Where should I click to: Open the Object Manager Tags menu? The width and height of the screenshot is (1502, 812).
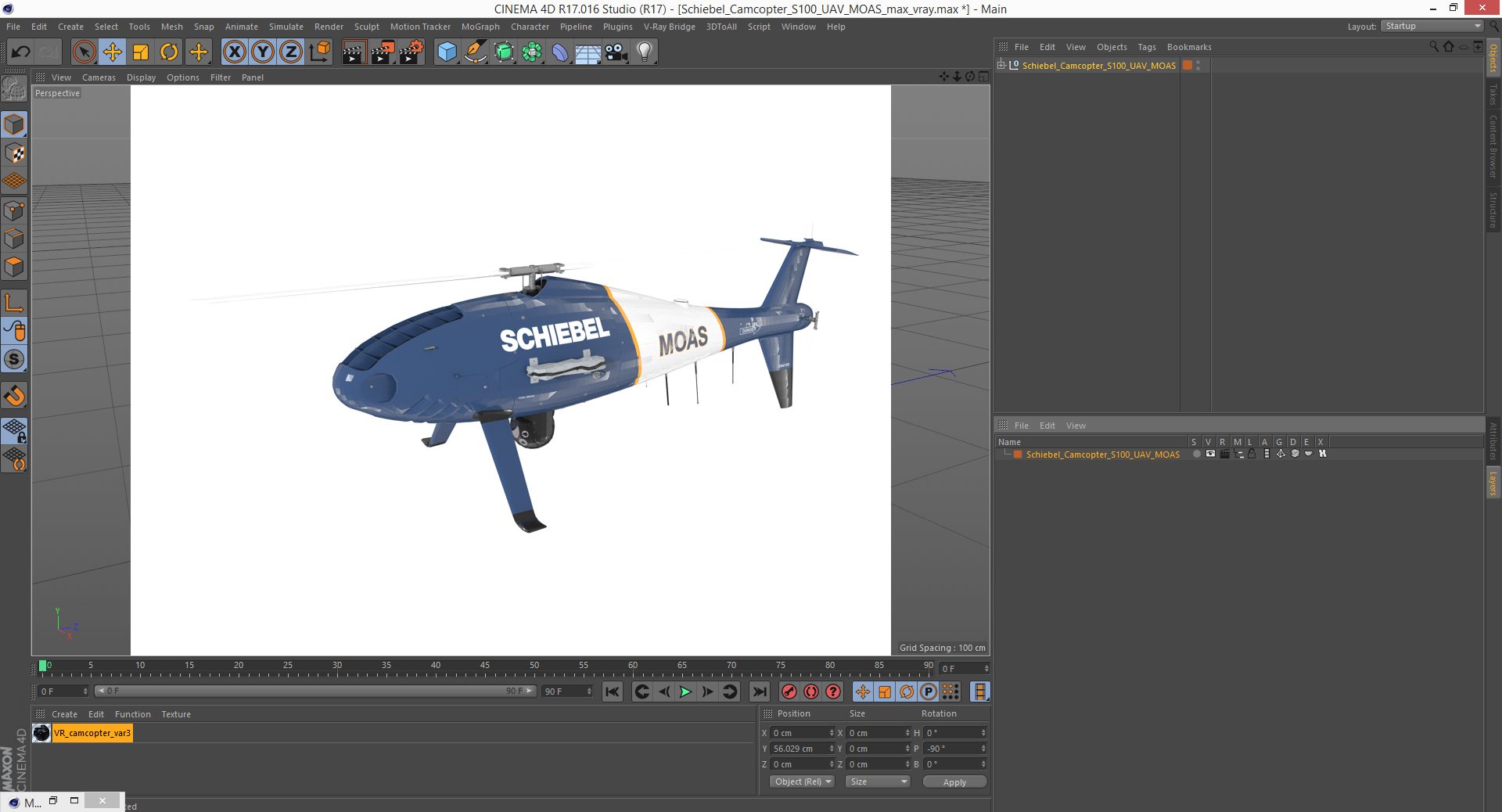[x=1147, y=47]
